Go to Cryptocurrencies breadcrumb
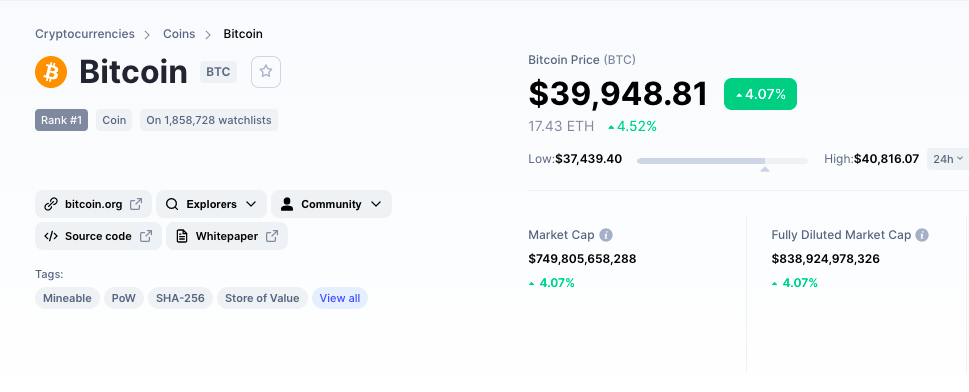This screenshot has height=392, width=969. [x=85, y=34]
